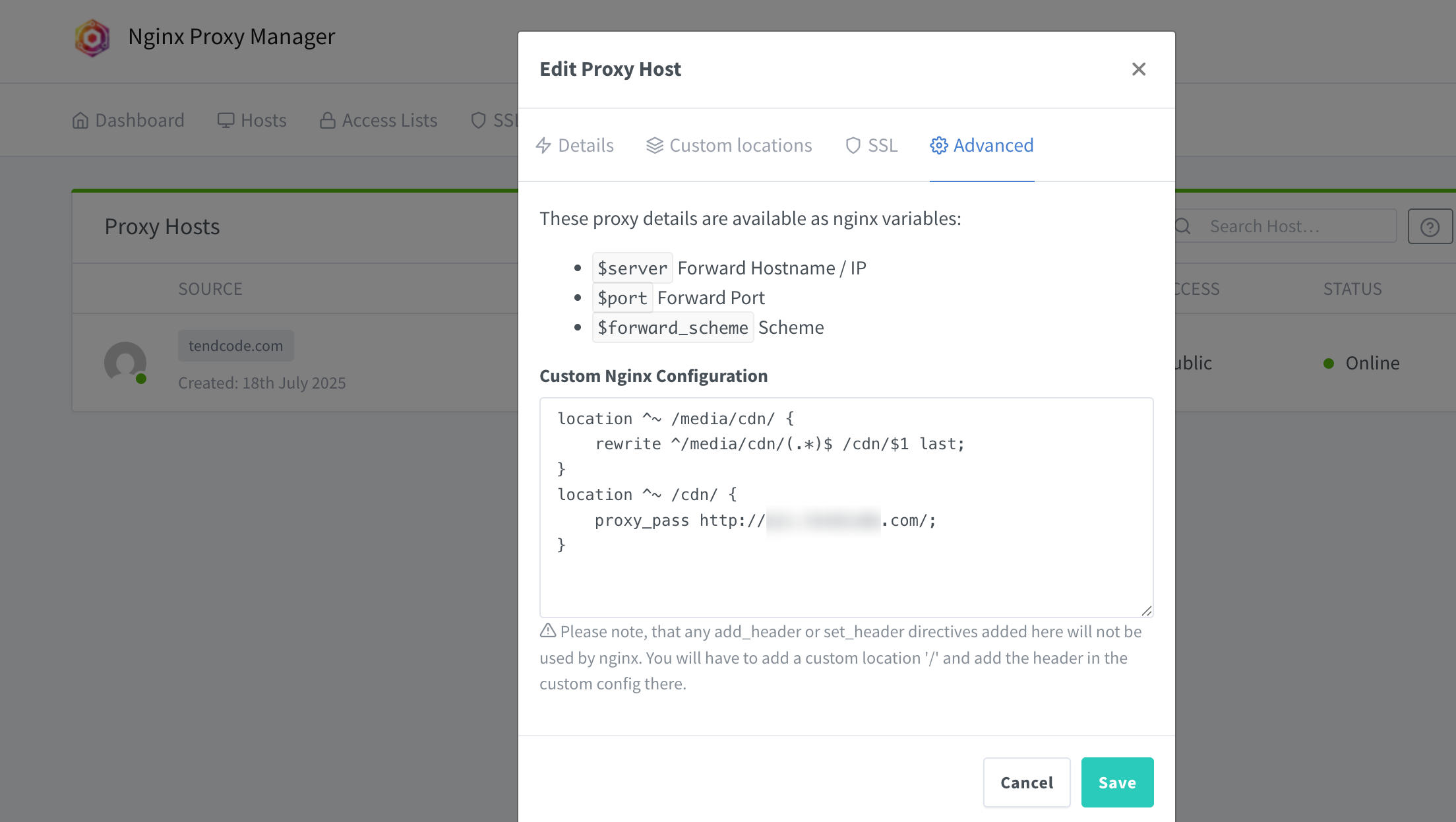The width and height of the screenshot is (1456, 822).
Task: Click the Search Host input field
Action: point(1296,226)
